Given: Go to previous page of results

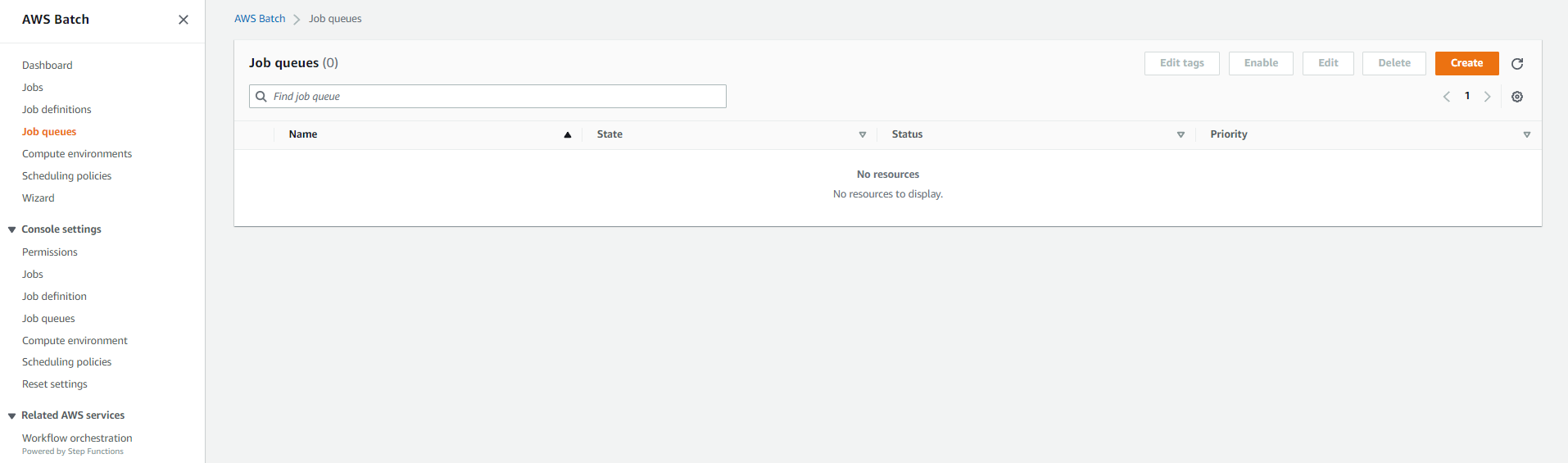Looking at the screenshot, I should point(1447,97).
